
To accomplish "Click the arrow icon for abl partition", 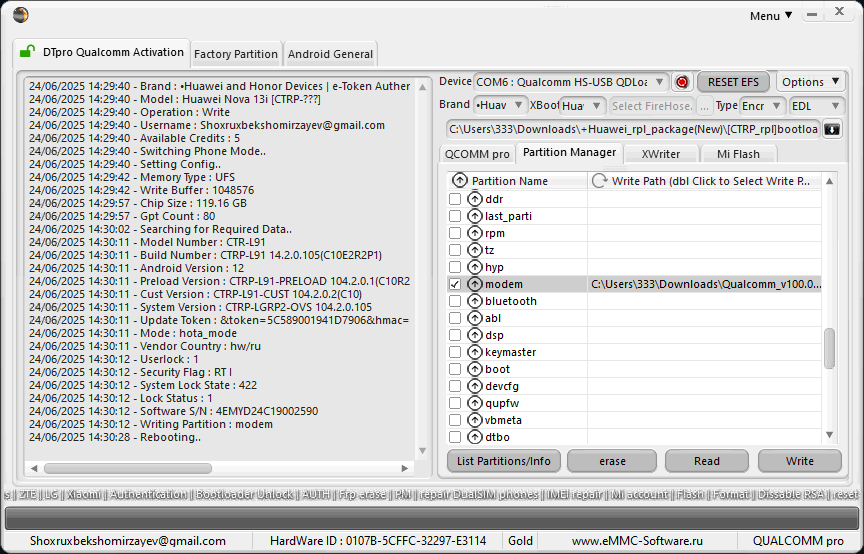I will pos(474,319).
